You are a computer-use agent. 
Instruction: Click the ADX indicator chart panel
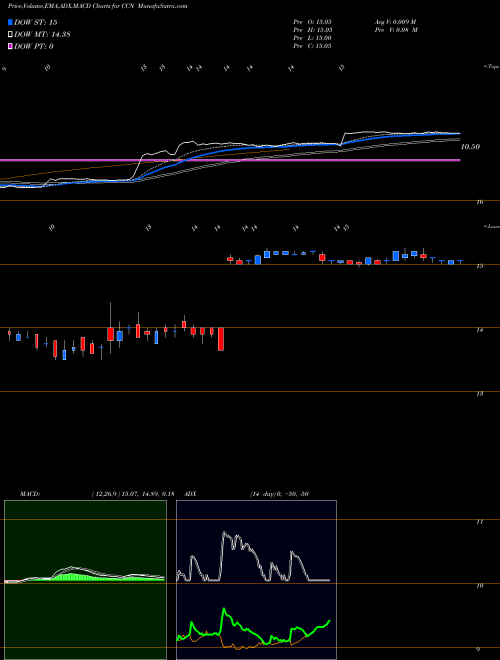click(x=256, y=580)
